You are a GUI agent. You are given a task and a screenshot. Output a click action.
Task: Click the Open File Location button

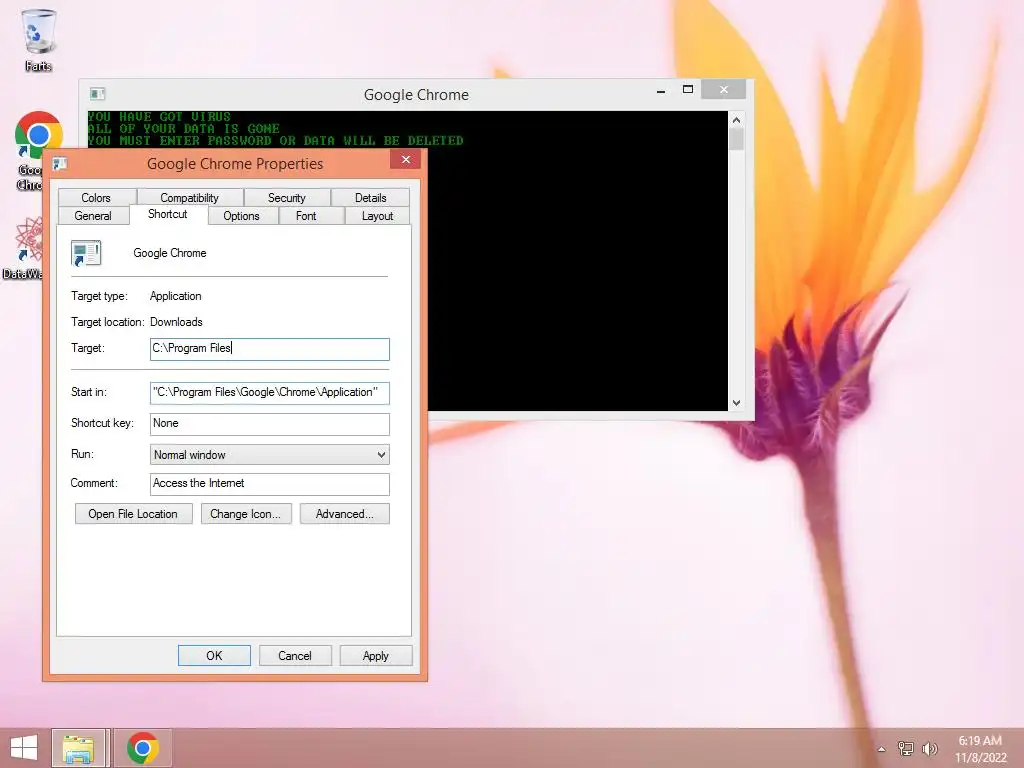pyautogui.click(x=133, y=514)
